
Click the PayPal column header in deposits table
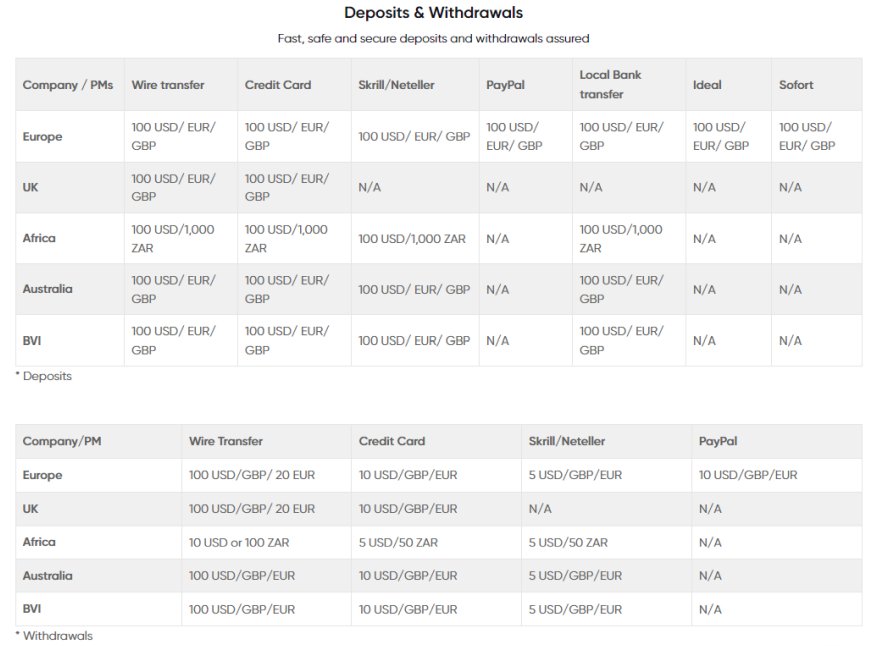(x=505, y=85)
